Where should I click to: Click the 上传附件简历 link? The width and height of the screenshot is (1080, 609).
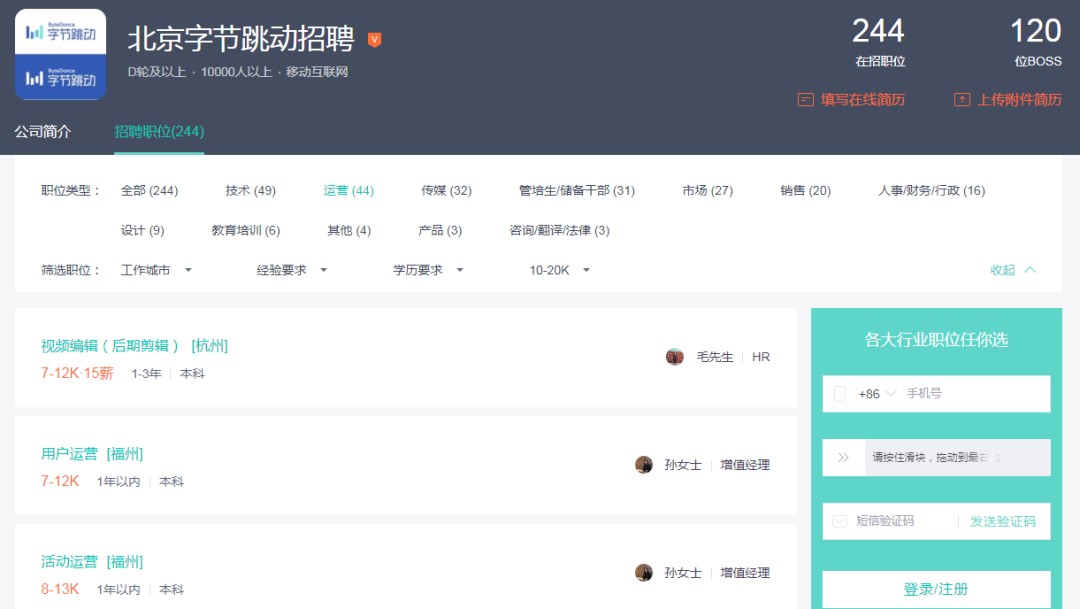[1019, 100]
